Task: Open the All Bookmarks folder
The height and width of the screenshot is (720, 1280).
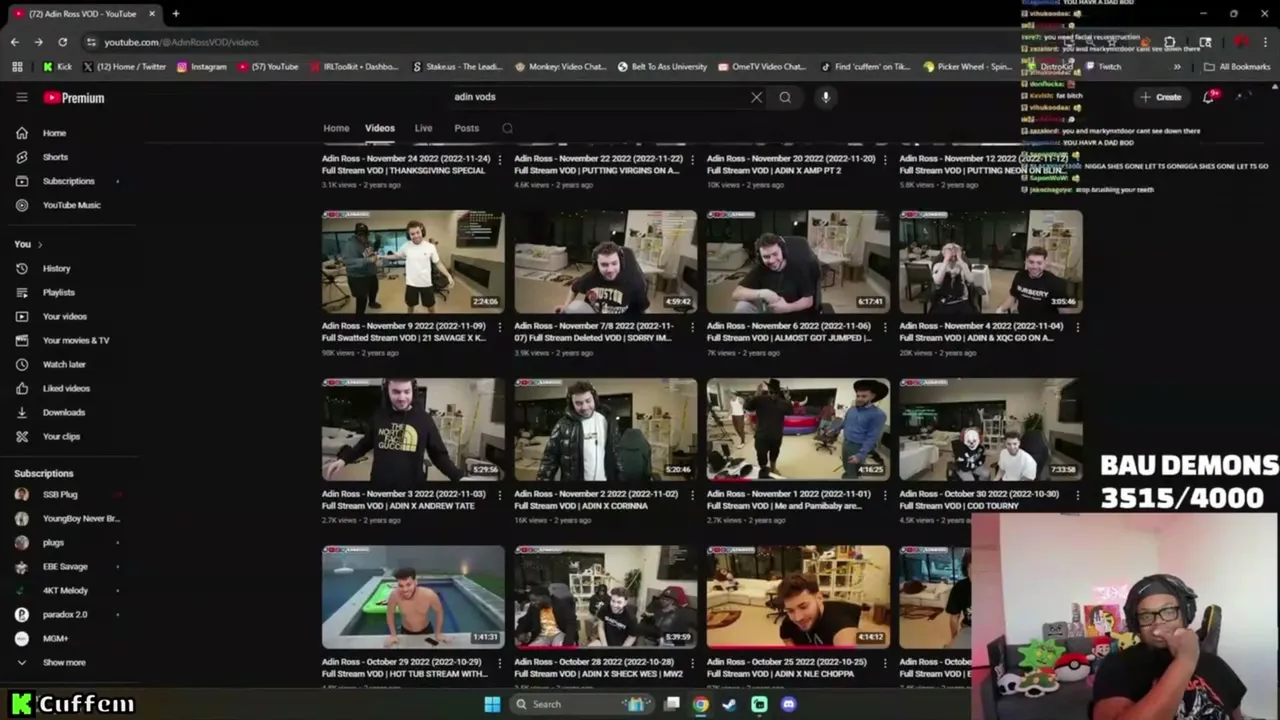Action: tap(1237, 67)
